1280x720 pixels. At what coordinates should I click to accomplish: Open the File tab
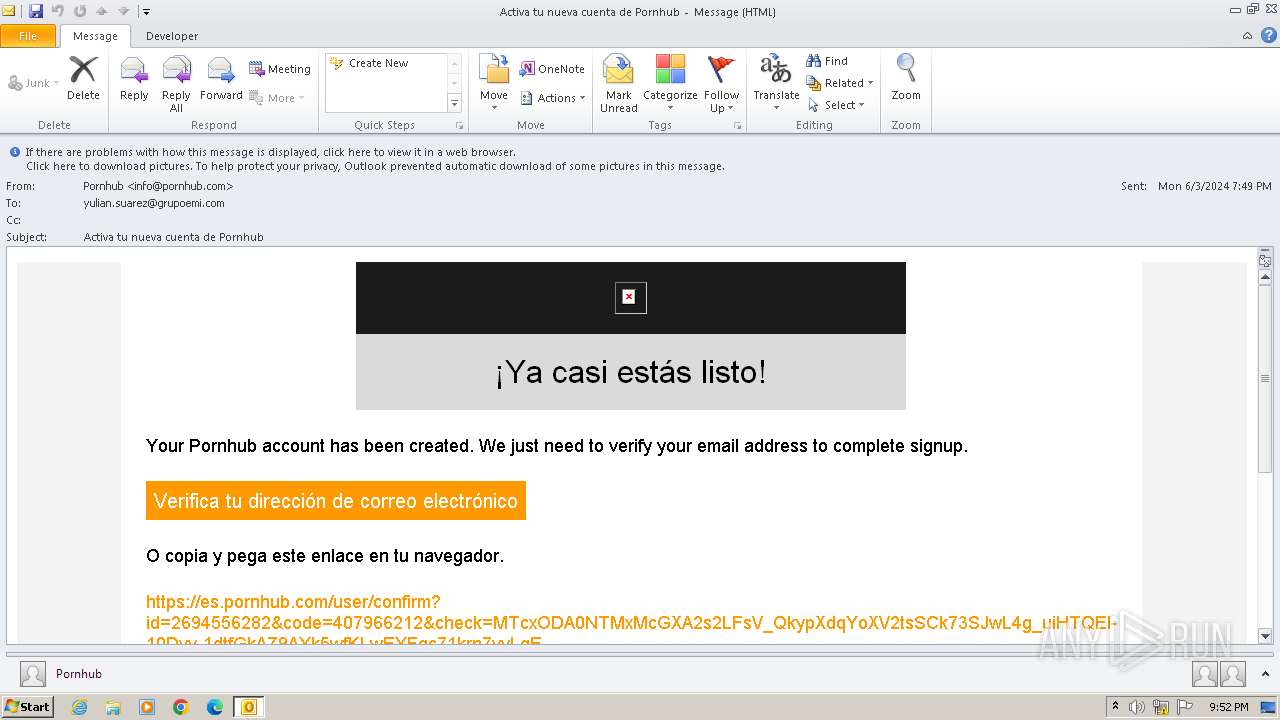28,36
